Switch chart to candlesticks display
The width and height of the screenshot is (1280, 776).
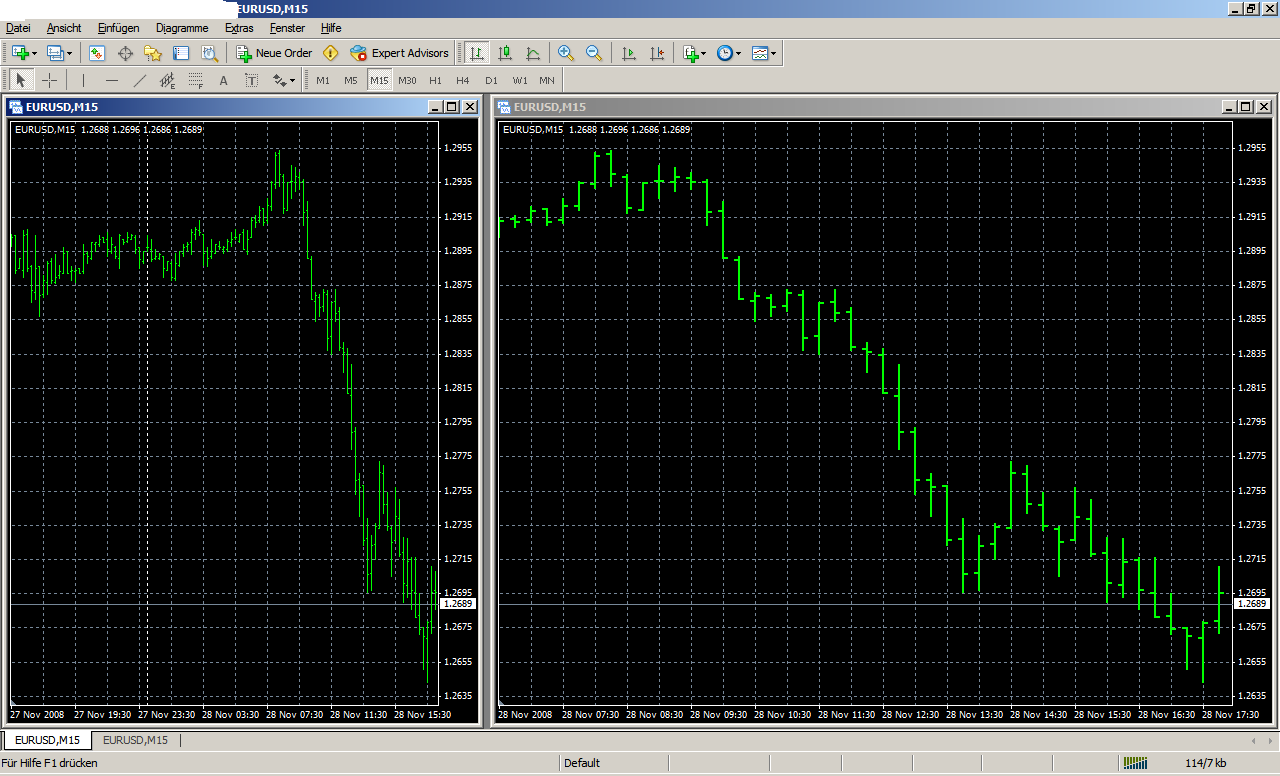[505, 53]
